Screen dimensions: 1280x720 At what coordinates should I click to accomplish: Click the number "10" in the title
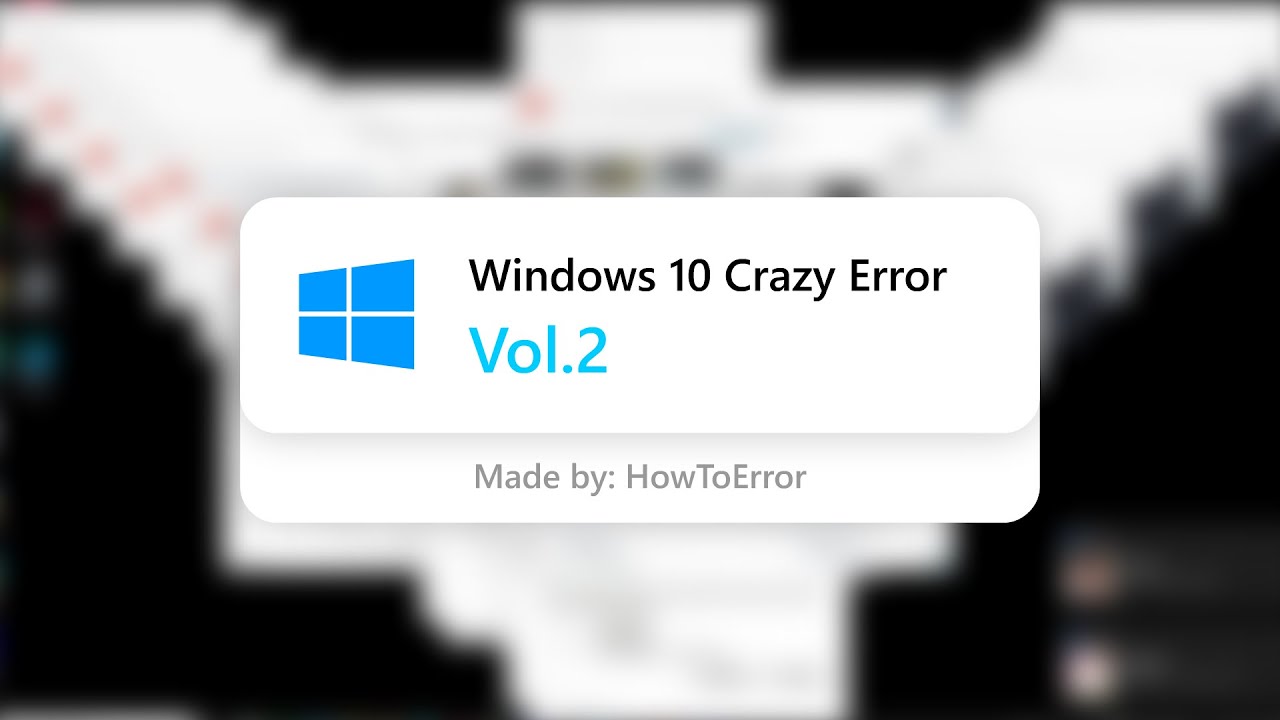point(685,277)
